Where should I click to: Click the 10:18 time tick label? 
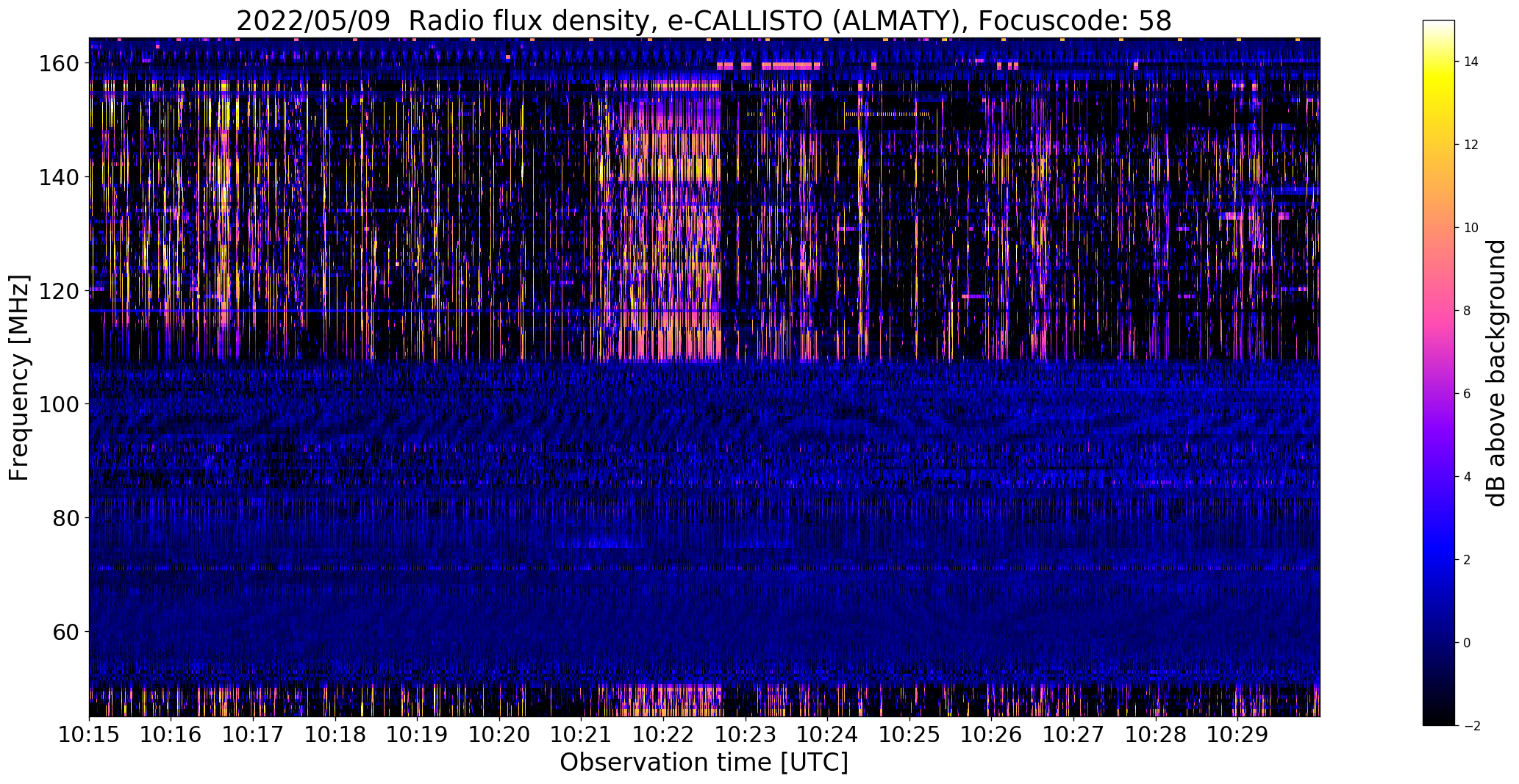tap(335, 734)
